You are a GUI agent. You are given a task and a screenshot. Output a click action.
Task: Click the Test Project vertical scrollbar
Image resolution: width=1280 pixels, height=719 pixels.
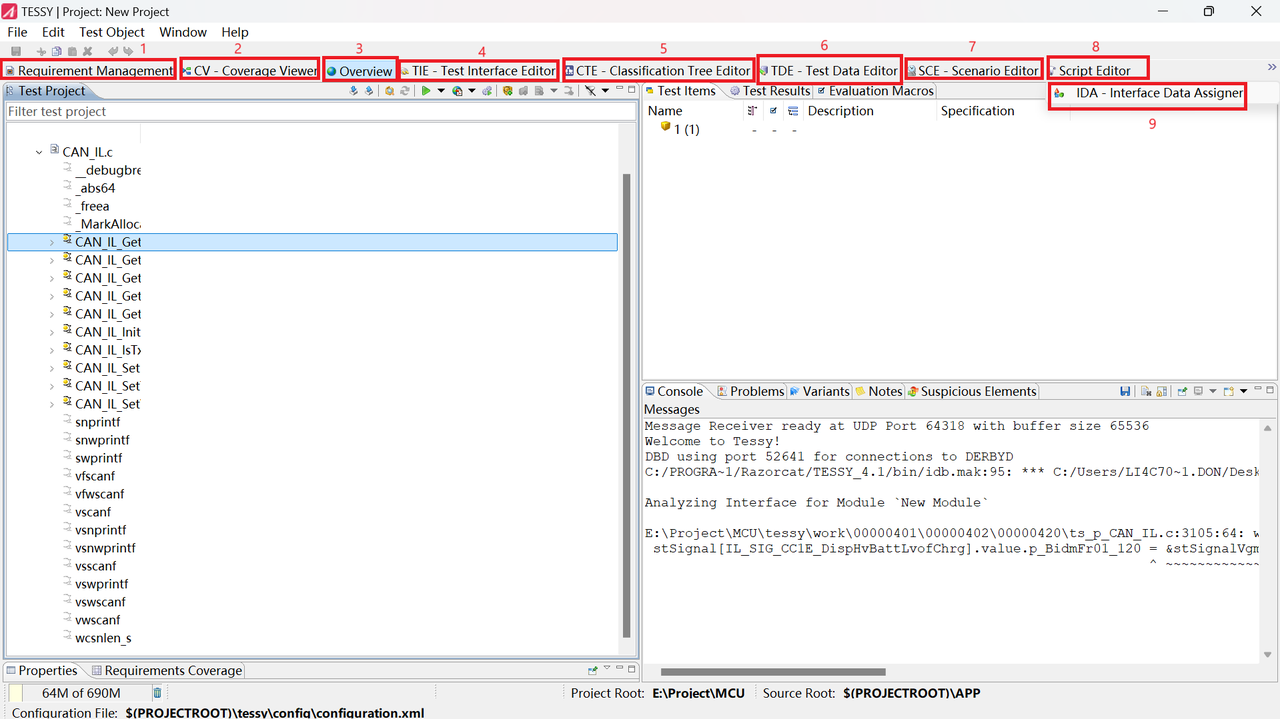627,405
